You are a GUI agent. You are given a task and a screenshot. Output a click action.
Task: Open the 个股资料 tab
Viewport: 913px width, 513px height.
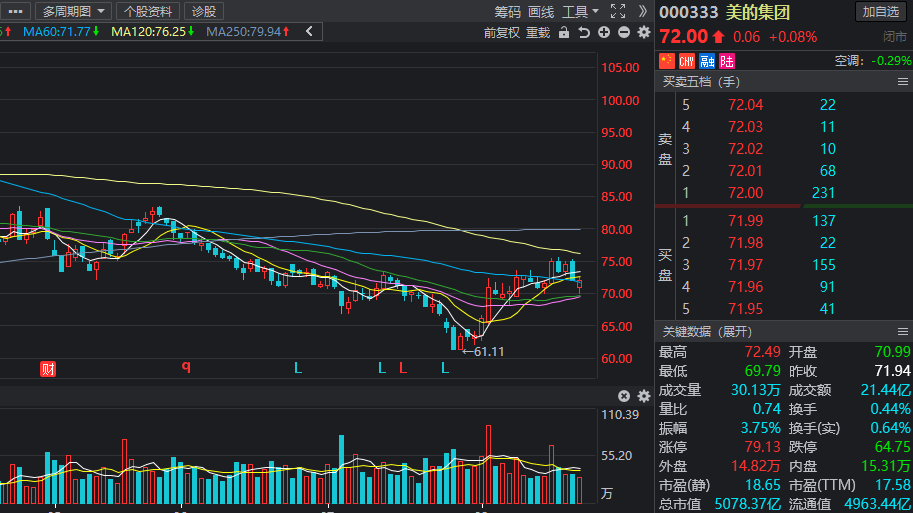[148, 11]
